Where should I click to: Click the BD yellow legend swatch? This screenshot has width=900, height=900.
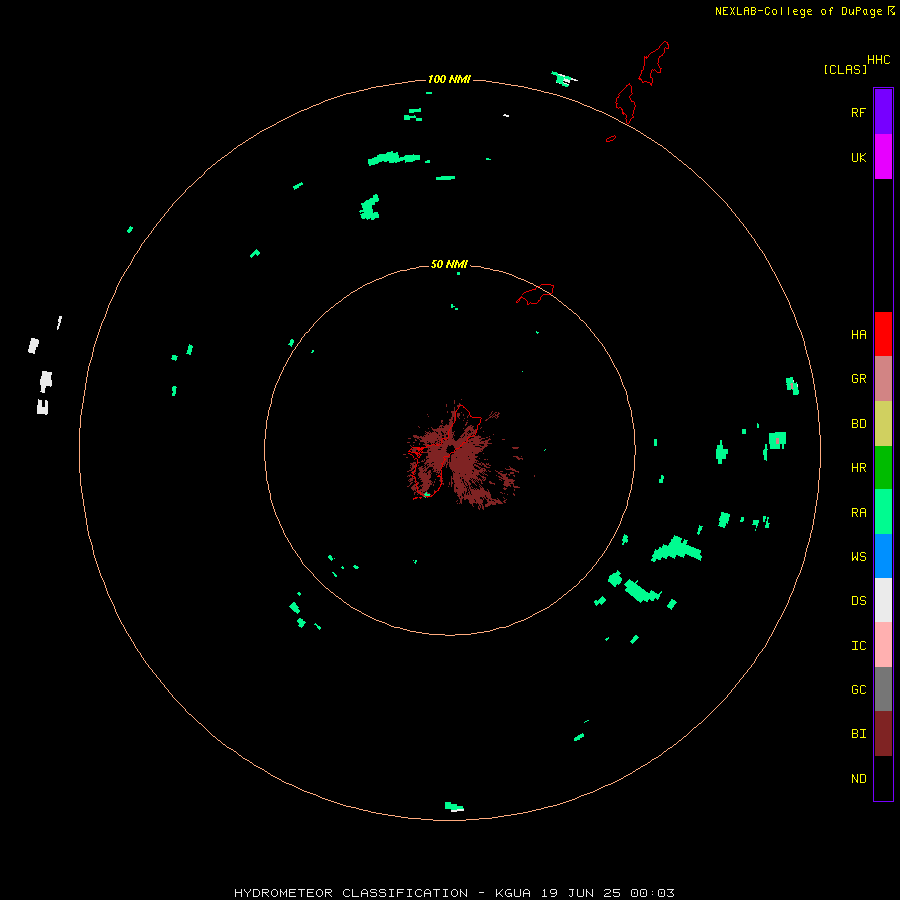tap(883, 424)
